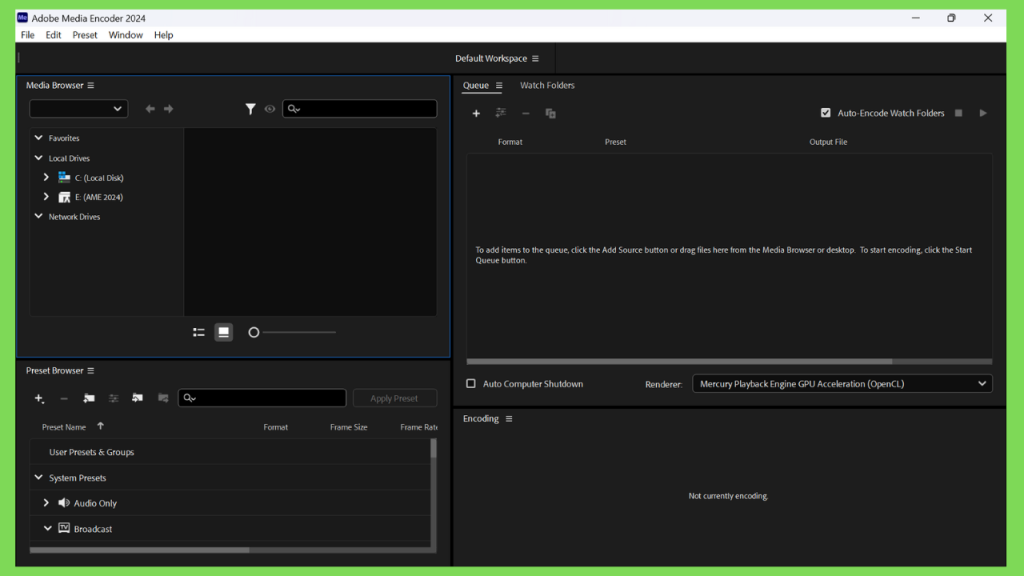Click the Media Browser search field
The image size is (1024, 576).
pyautogui.click(x=360, y=109)
